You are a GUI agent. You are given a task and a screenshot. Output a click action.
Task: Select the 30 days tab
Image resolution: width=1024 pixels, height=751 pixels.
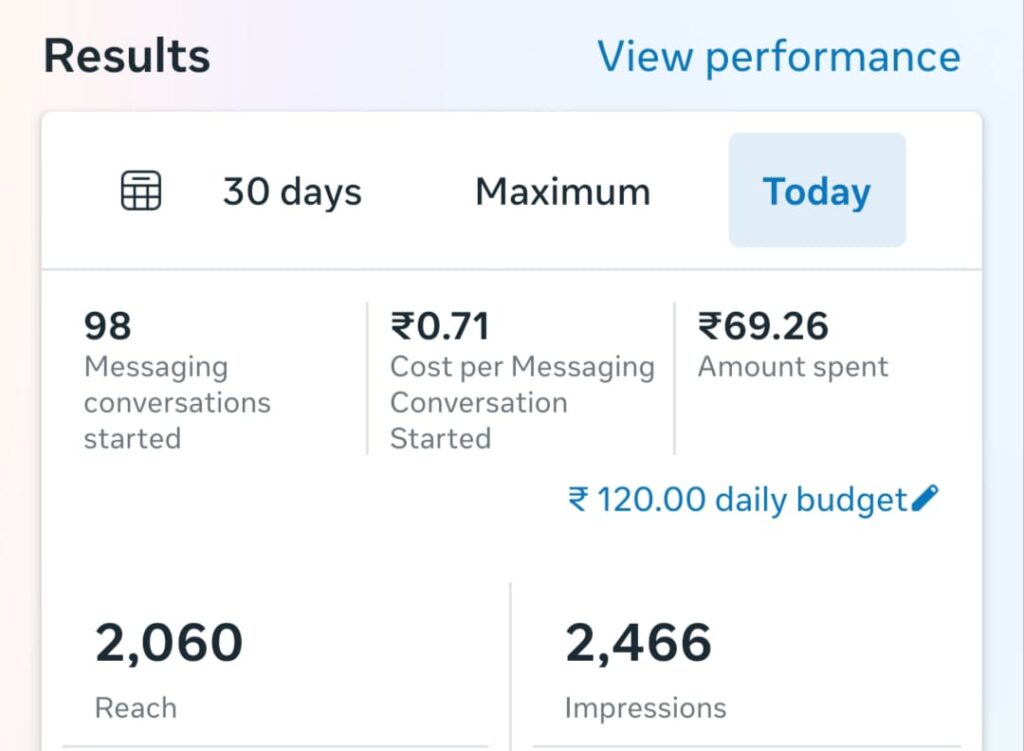point(292,192)
